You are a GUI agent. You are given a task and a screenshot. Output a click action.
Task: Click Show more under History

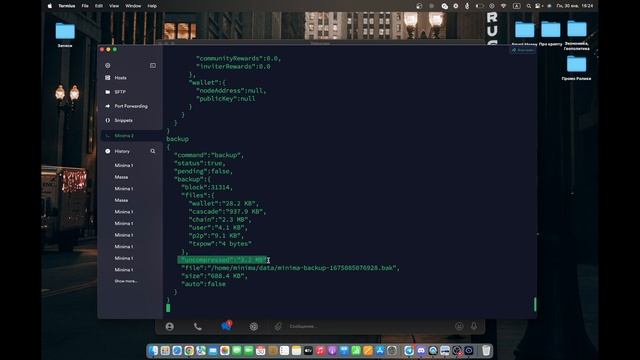click(126, 281)
